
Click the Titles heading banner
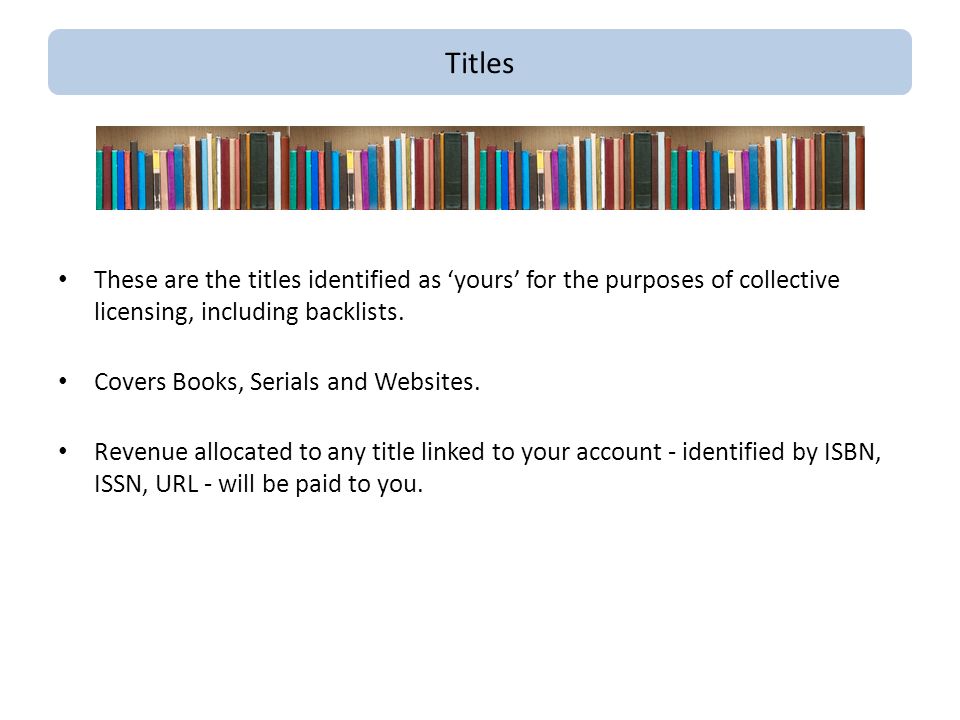[x=480, y=62]
